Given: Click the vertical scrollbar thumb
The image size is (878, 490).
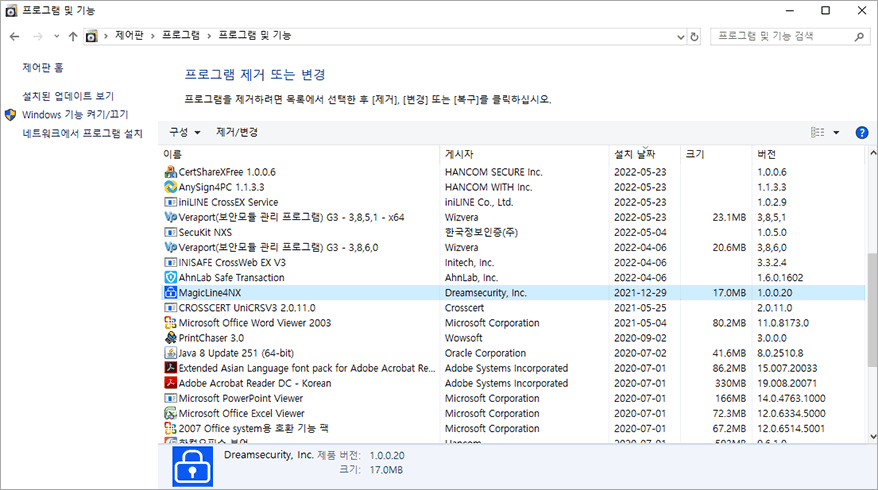Looking at the screenshot, I should tap(872, 309).
